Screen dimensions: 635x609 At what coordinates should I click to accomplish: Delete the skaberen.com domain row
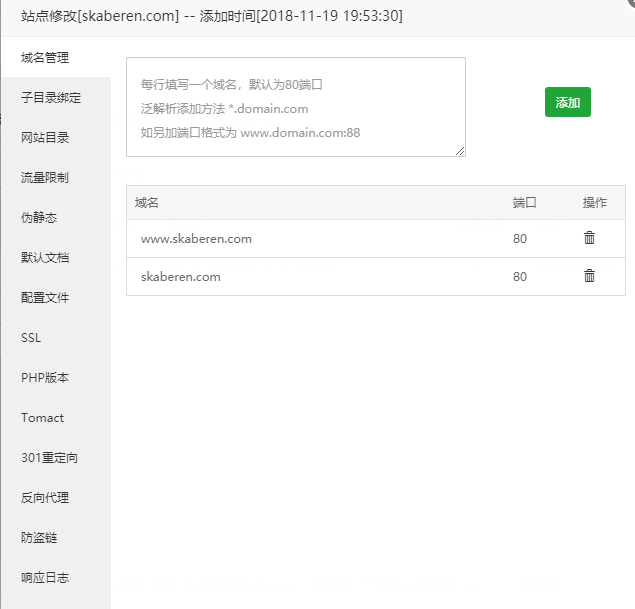[589, 276]
